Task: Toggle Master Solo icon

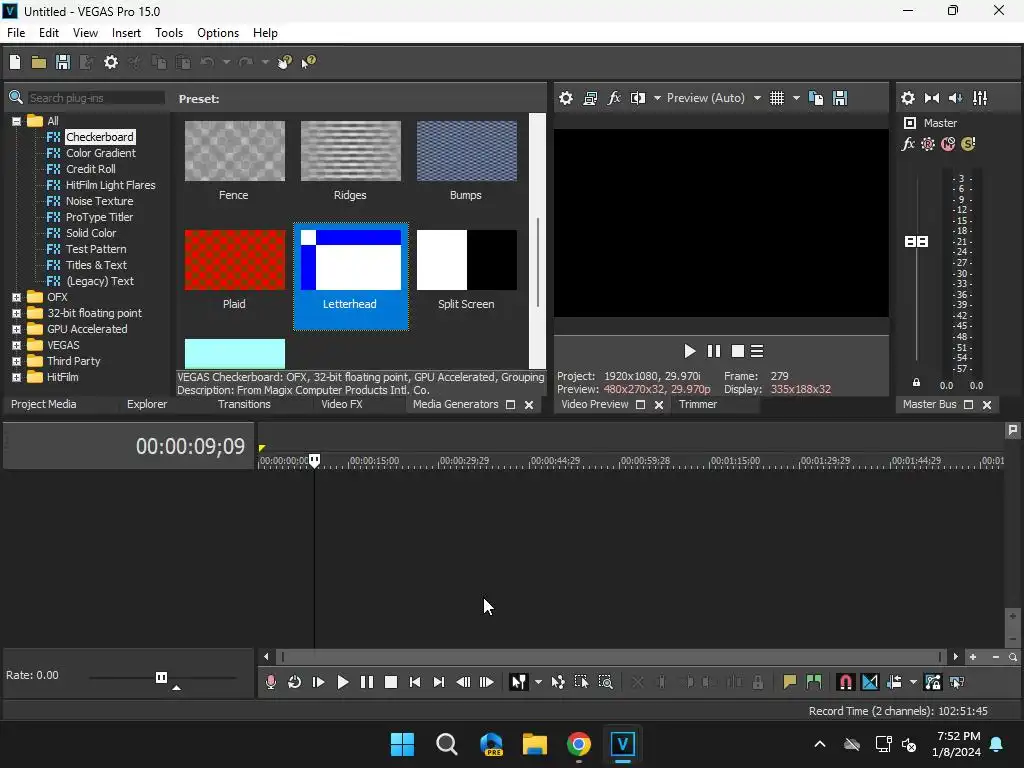Action: point(968,144)
